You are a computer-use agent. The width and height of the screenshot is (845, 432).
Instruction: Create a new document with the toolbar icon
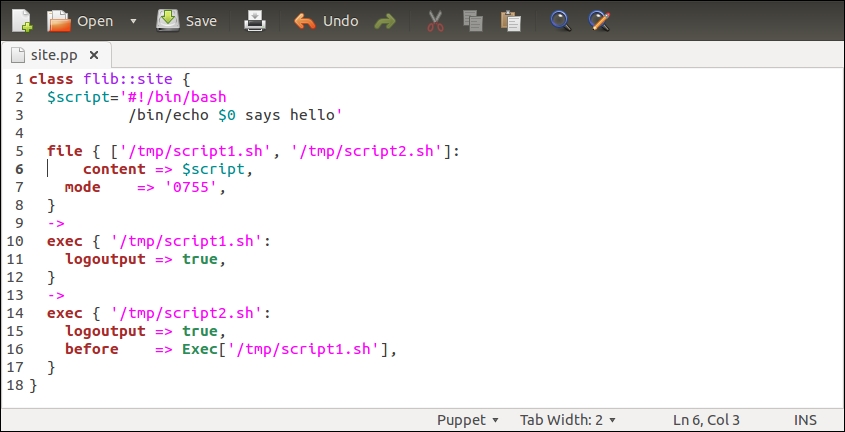[21, 20]
